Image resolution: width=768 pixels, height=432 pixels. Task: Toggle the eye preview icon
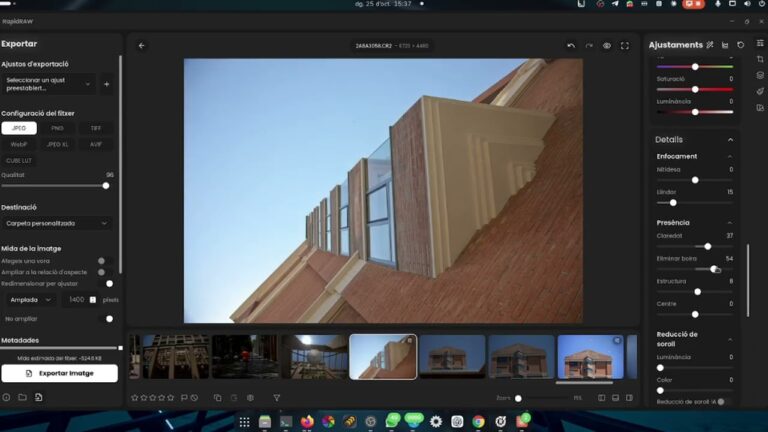(607, 46)
